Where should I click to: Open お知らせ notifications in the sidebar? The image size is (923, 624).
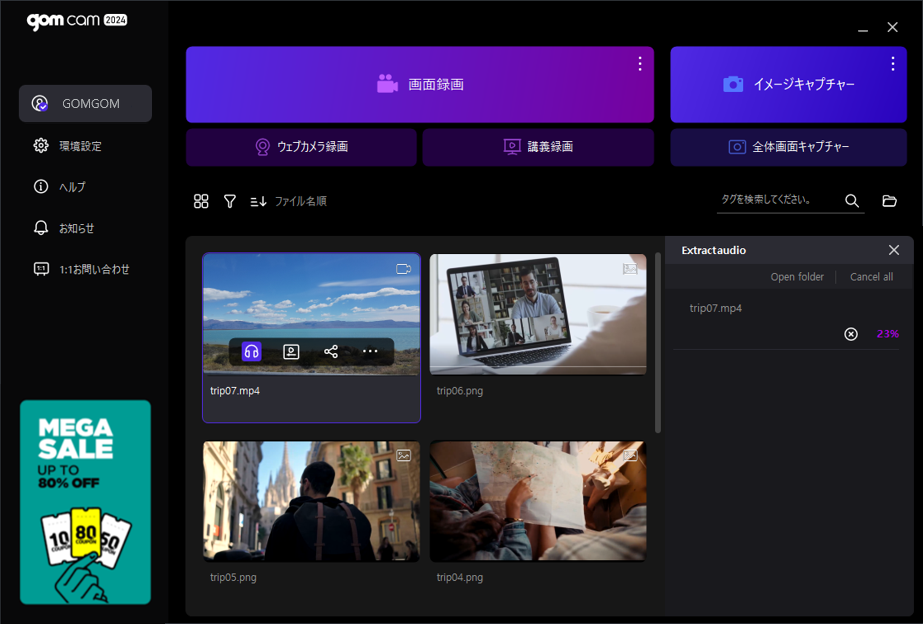point(76,228)
